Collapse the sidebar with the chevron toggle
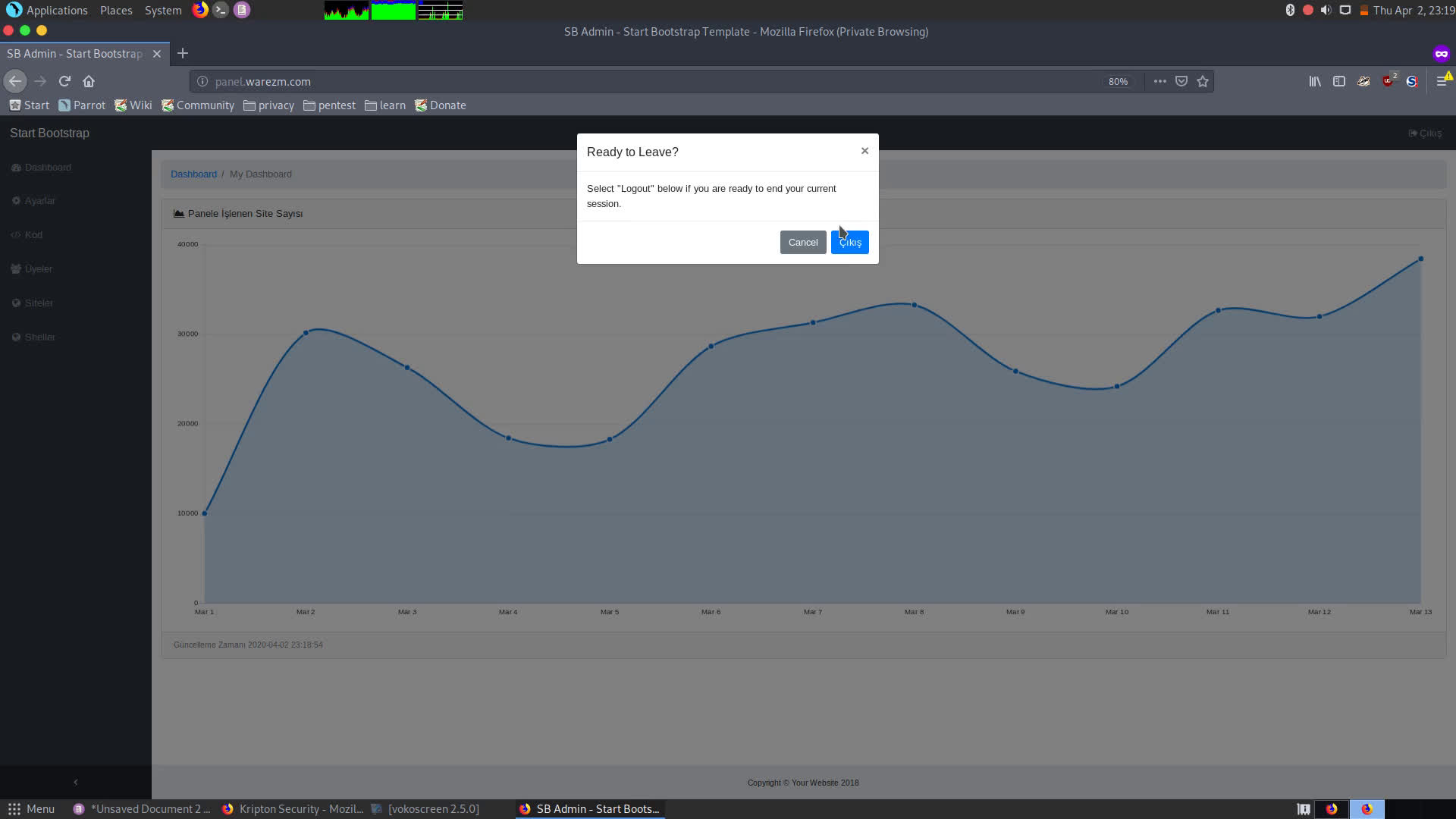Screen dimensions: 1456x819 tap(75, 782)
